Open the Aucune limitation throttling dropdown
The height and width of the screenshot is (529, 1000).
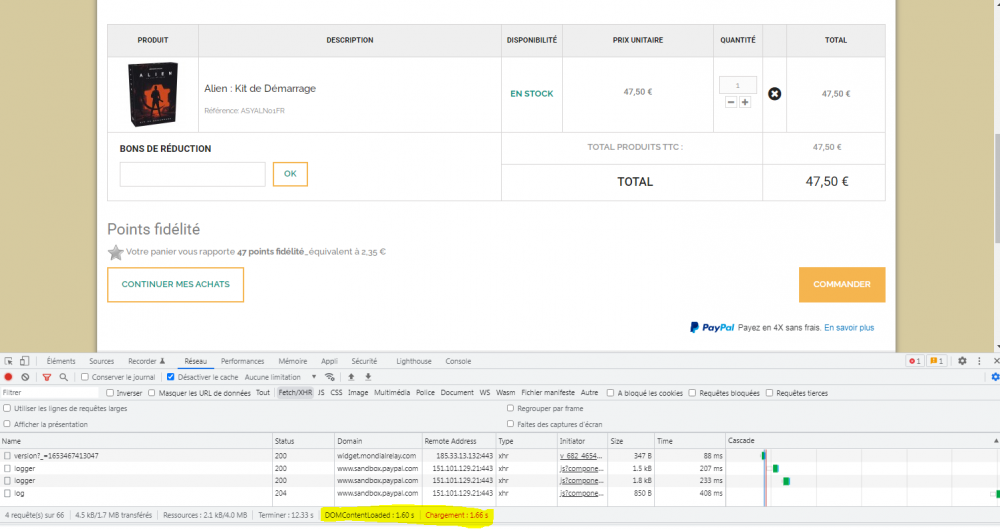[279, 377]
